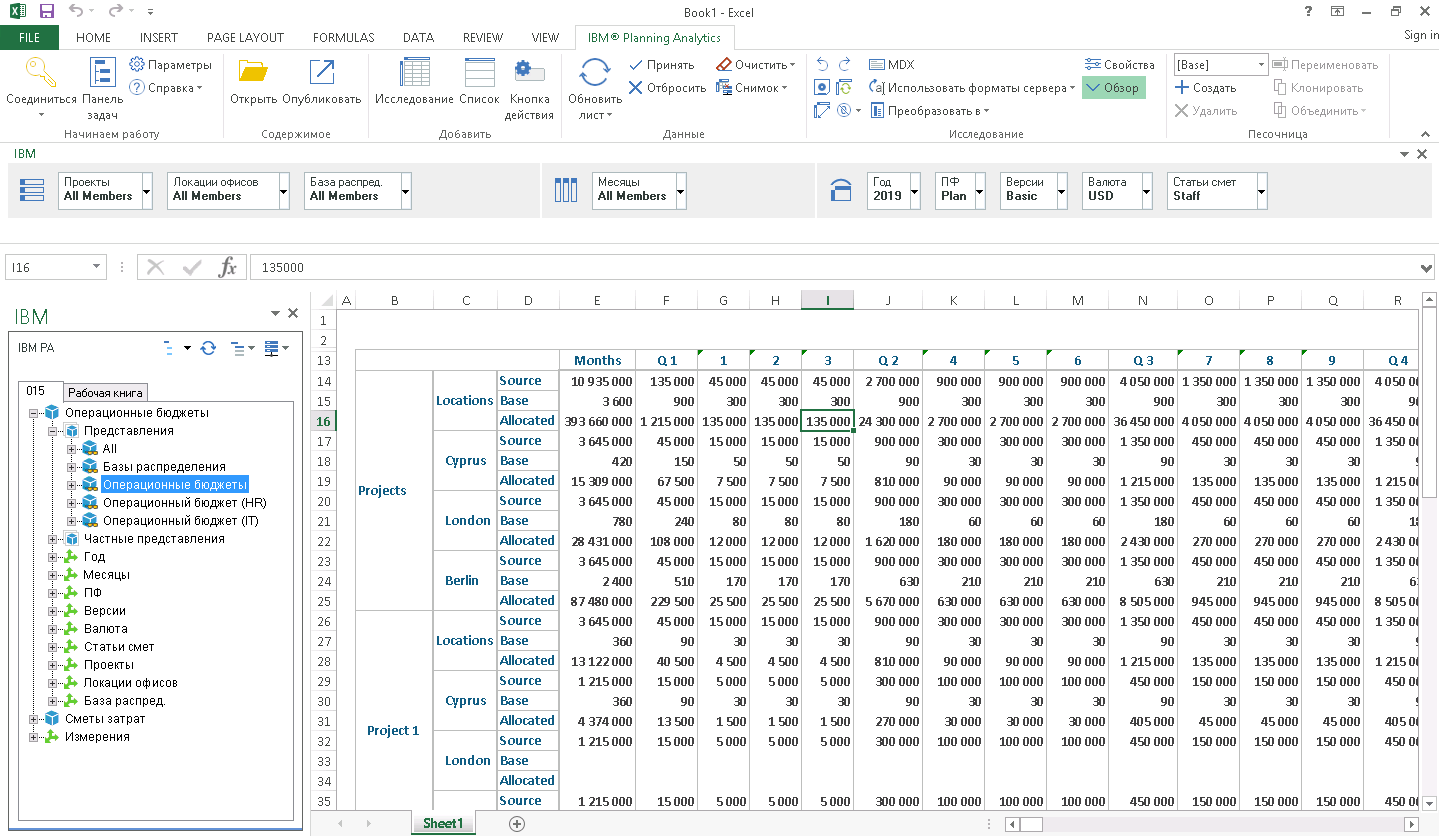Click into the formula bar value 135000
Screen dimensions: 1439x836
(x=283, y=267)
